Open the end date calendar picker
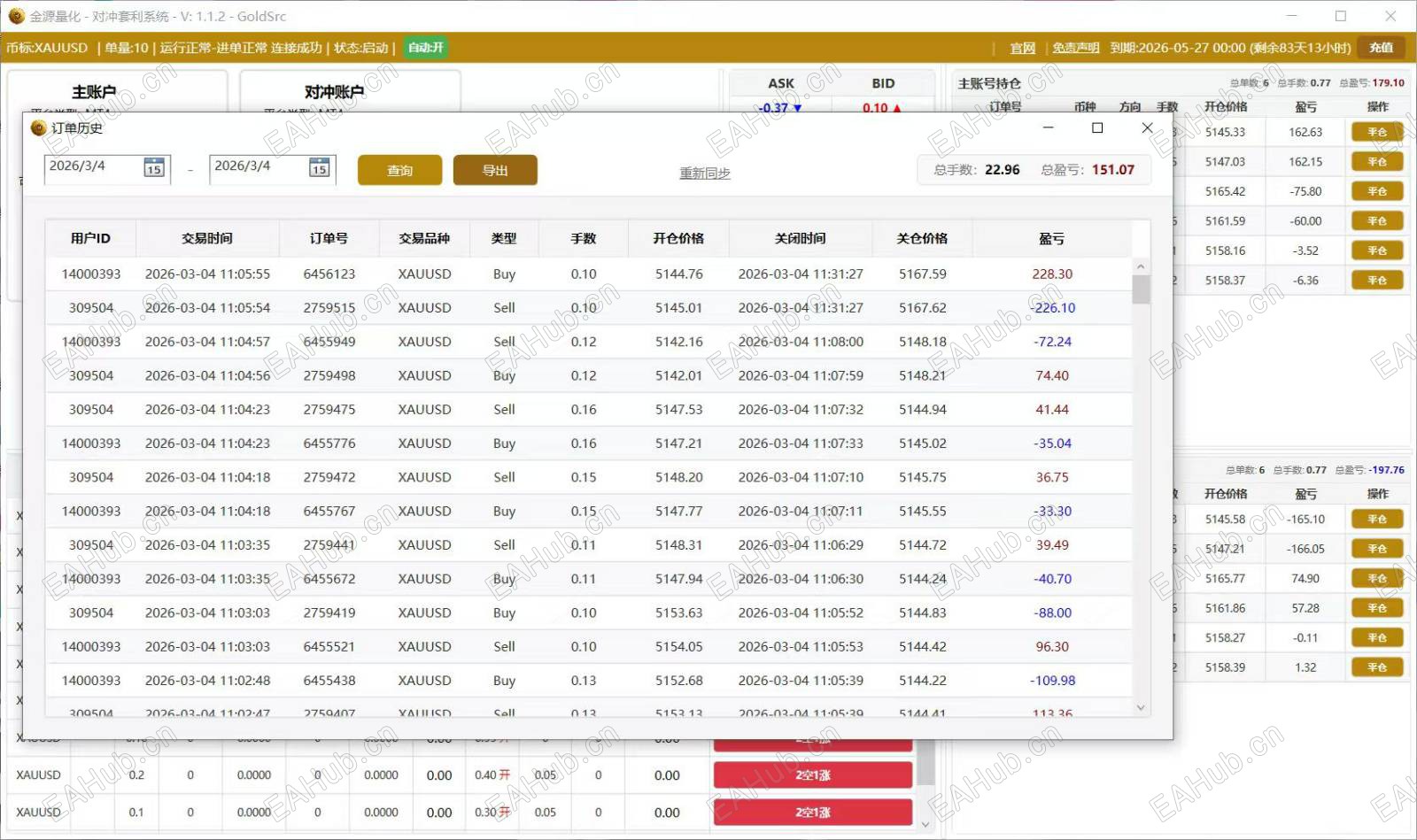 (319, 168)
